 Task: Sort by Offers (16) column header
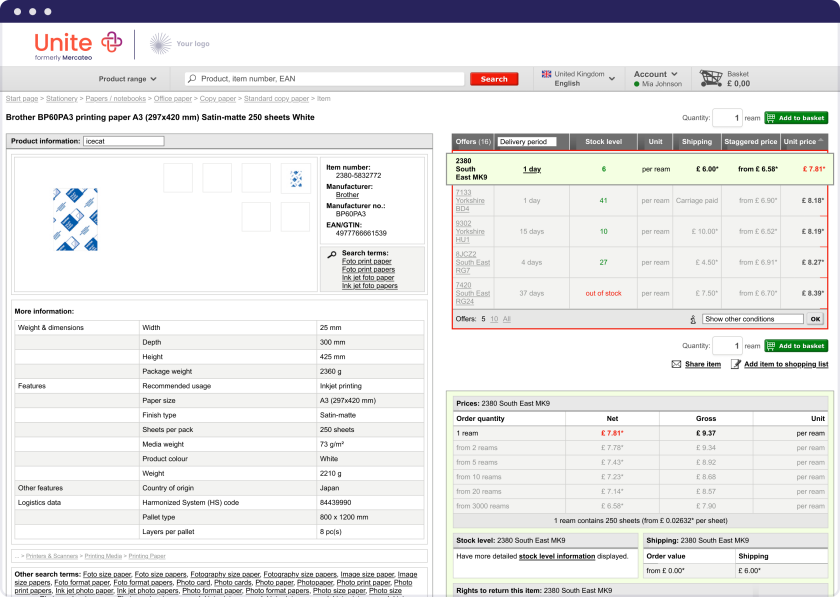click(473, 141)
